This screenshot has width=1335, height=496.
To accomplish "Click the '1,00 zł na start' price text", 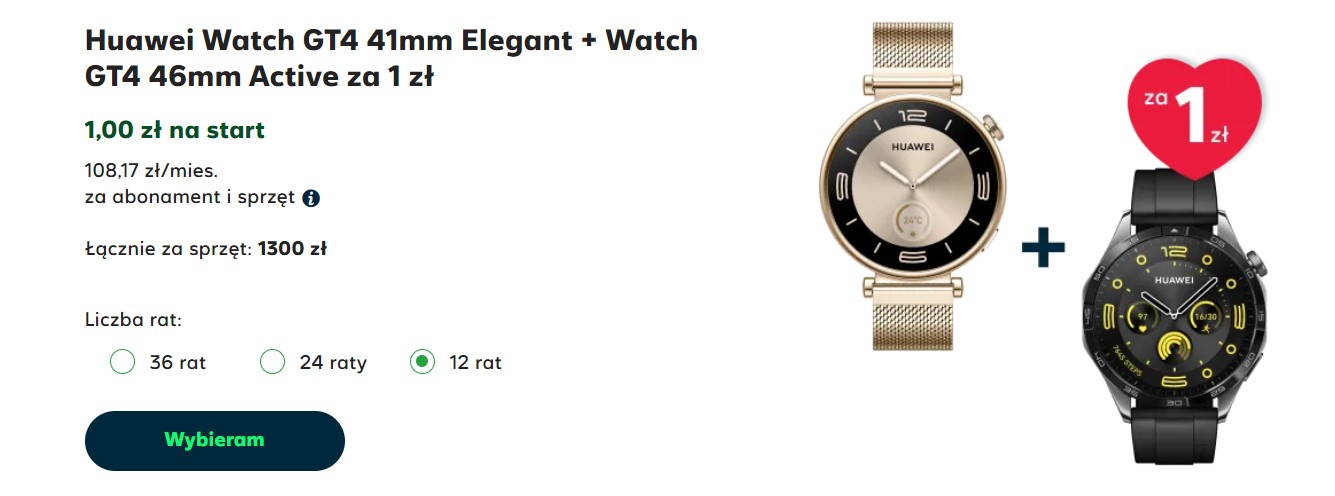I will pos(175,130).
